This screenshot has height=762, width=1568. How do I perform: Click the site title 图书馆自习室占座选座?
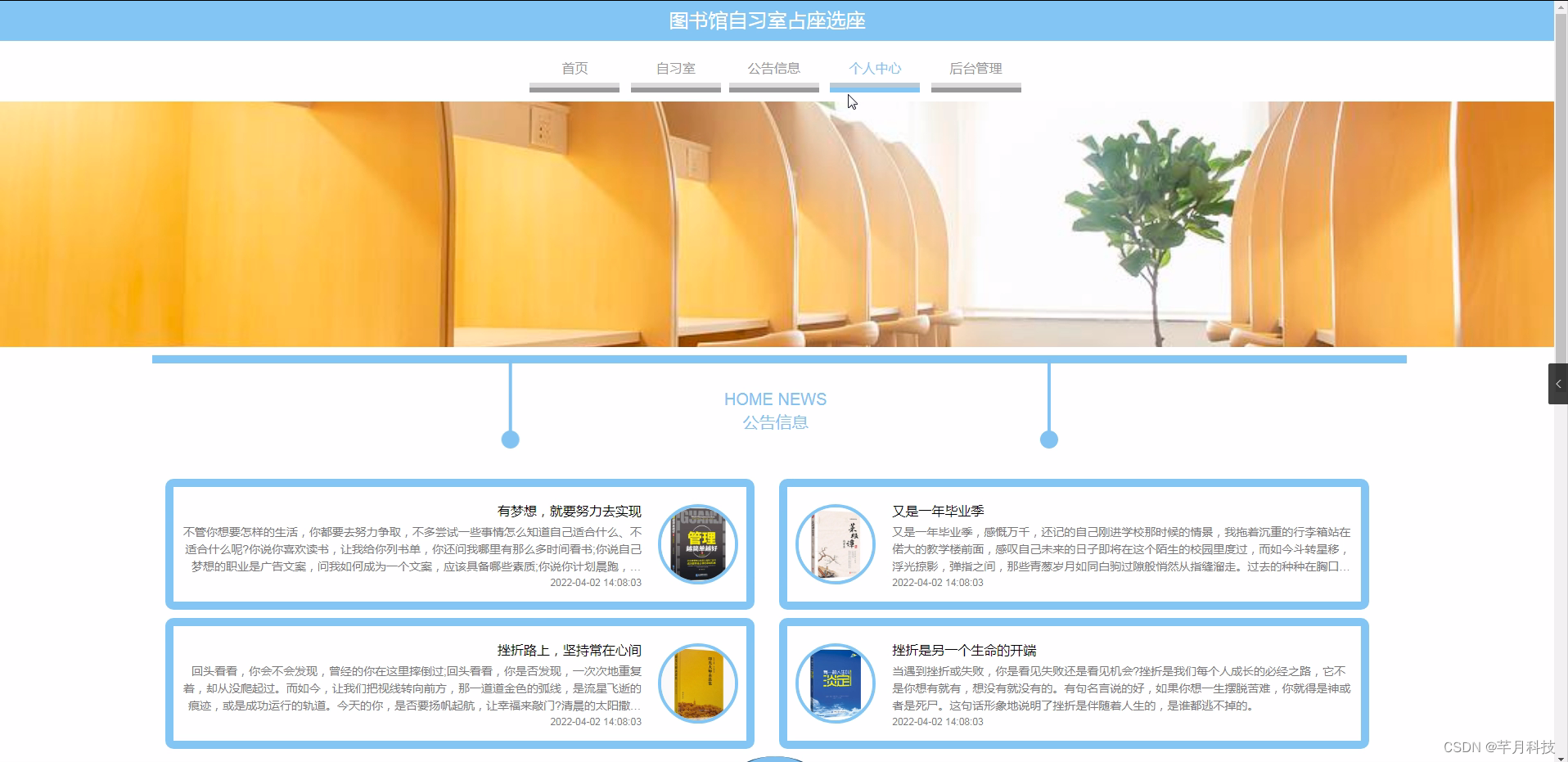point(767,20)
